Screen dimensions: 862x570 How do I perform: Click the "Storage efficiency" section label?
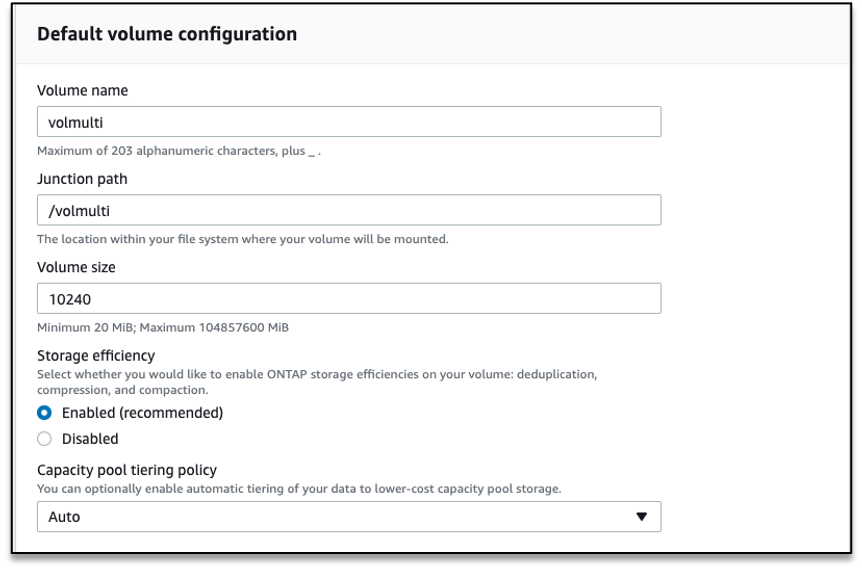[x=96, y=355]
